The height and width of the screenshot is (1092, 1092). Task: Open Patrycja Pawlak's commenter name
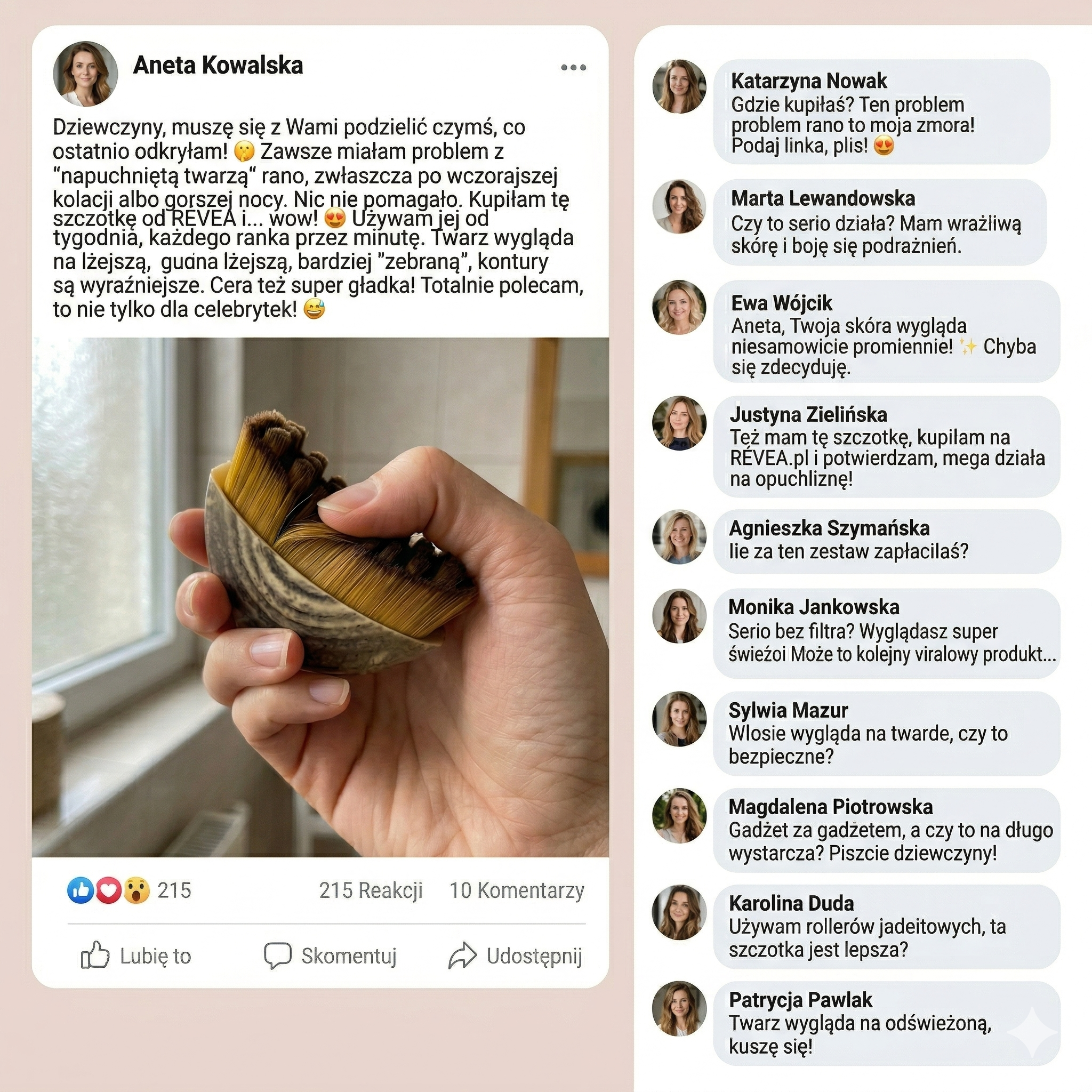pos(800,1000)
